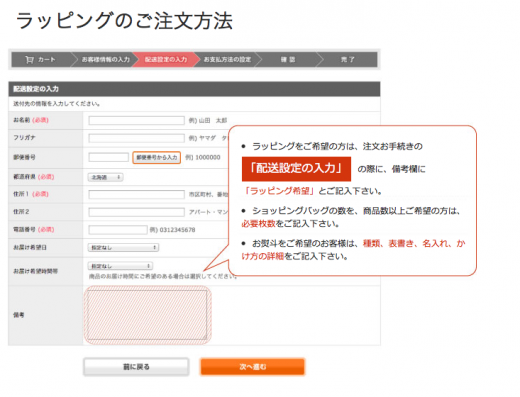This screenshot has width=520, height=397.
Task: Select the お支払方法の設定 step
Action: click(227, 60)
